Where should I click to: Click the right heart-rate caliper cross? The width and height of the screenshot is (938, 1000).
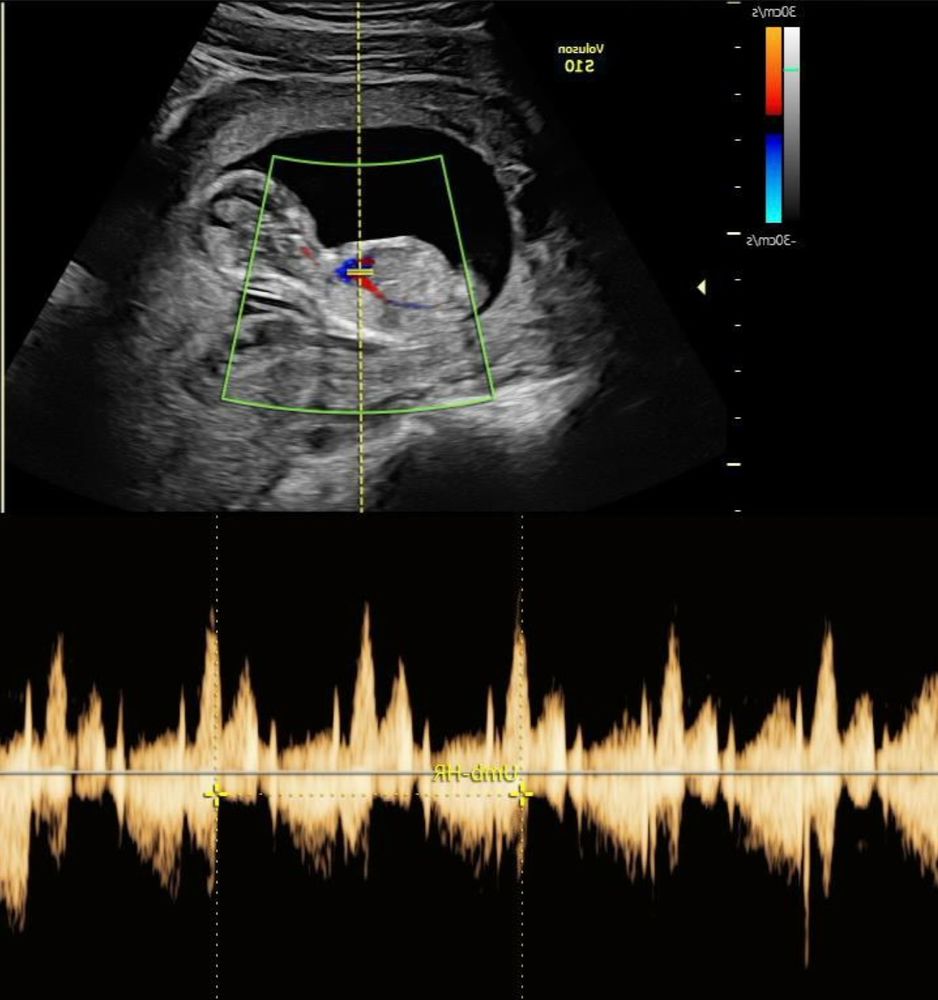pyautogui.click(x=521, y=794)
